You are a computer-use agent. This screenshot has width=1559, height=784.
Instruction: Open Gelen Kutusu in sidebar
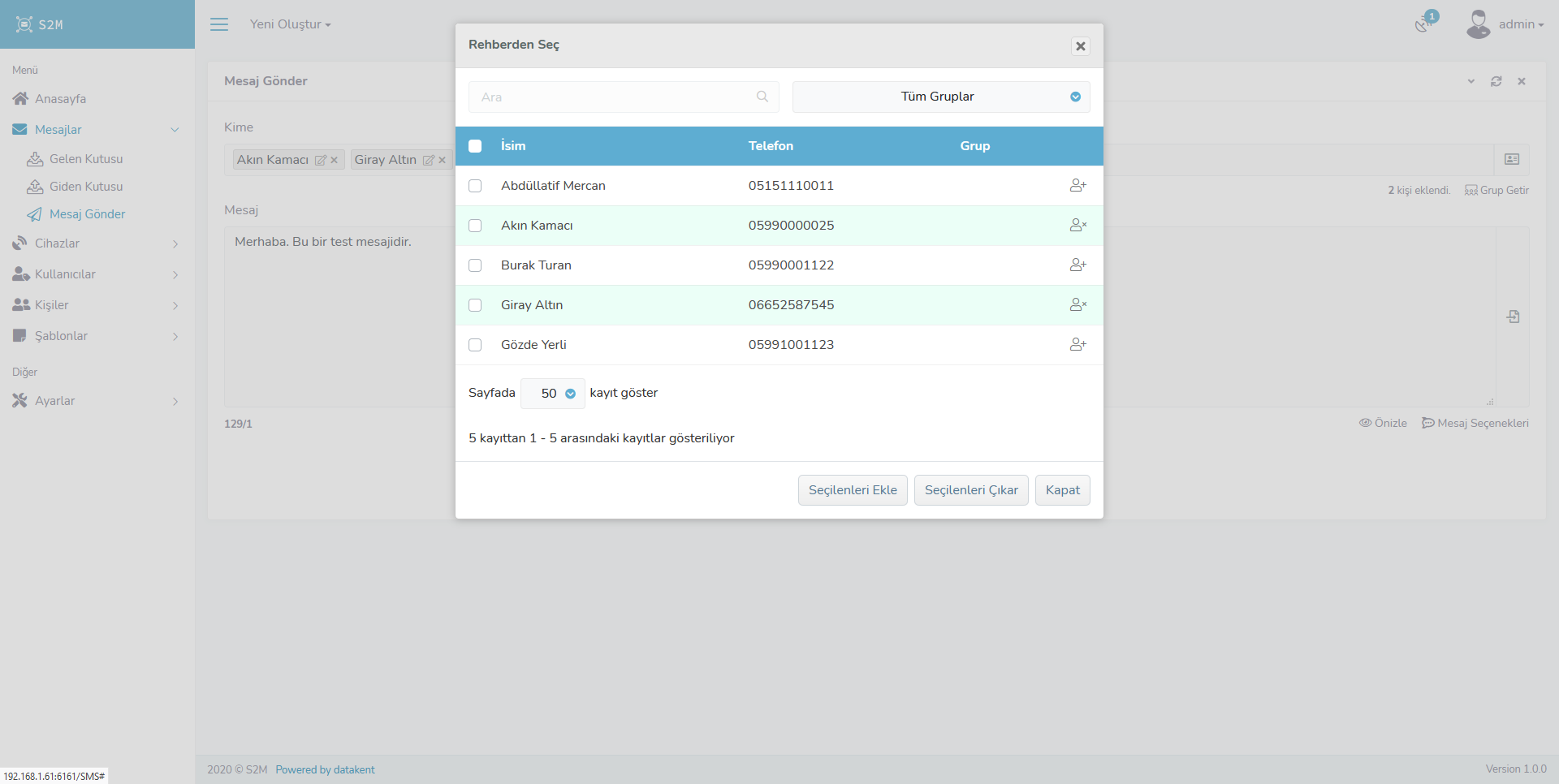pyautogui.click(x=86, y=159)
